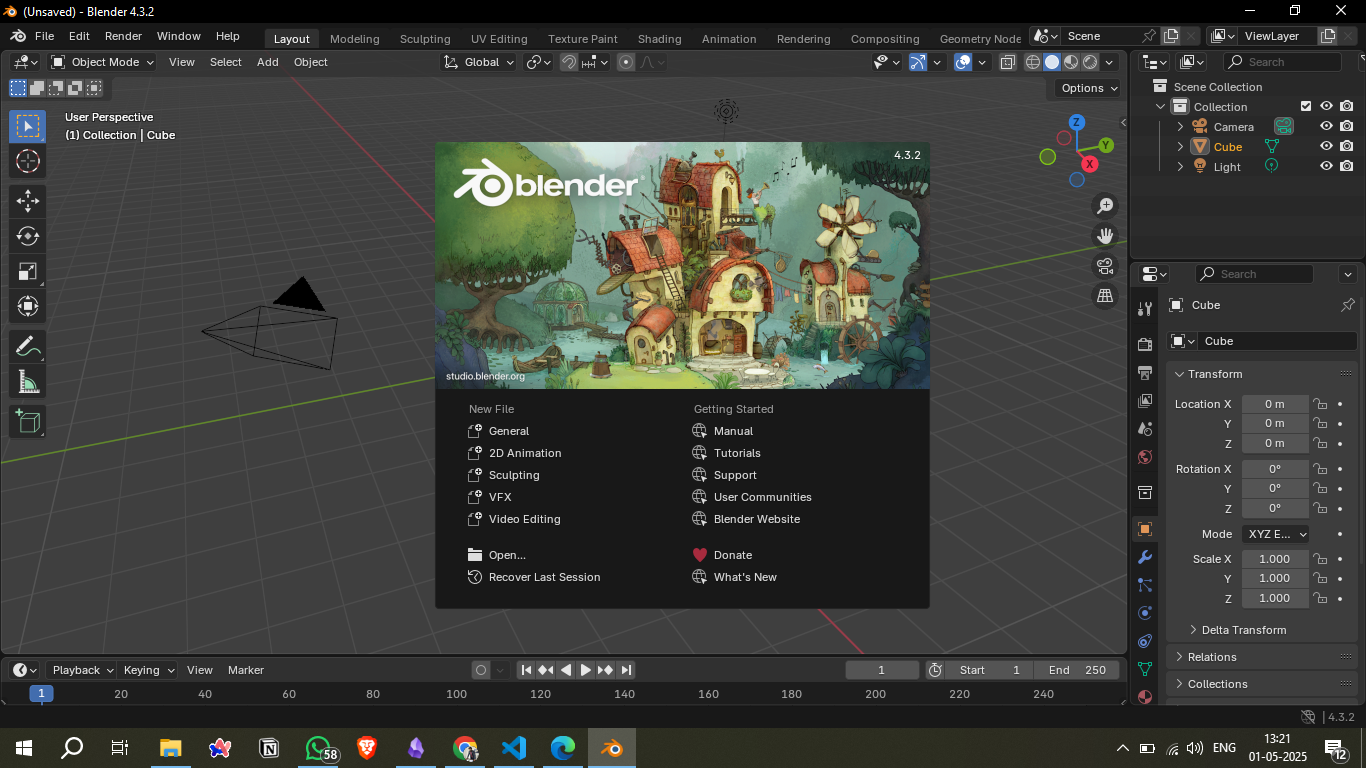
Task: Activate the Rotate tool
Action: (27, 236)
